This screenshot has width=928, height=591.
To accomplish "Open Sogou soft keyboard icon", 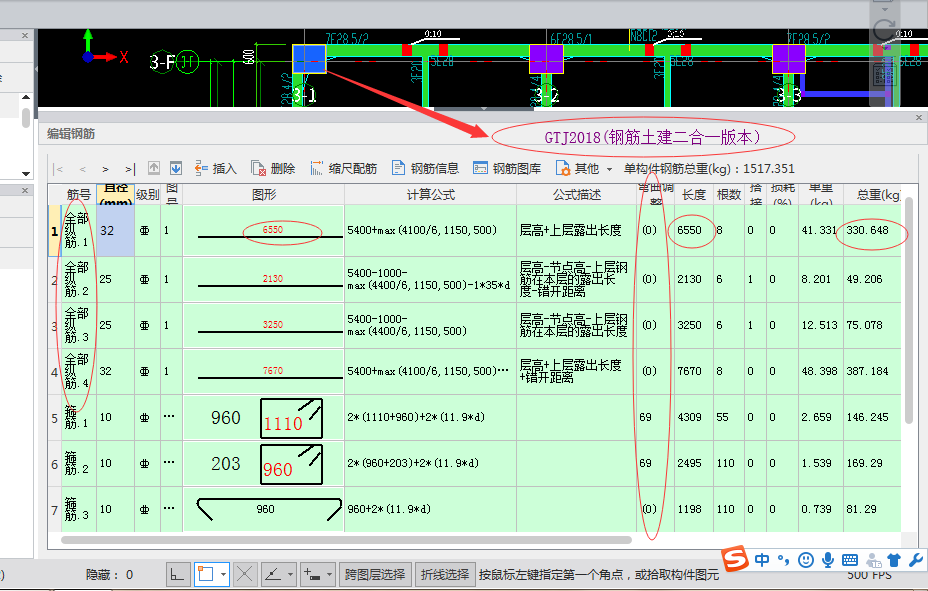I will coord(850,560).
